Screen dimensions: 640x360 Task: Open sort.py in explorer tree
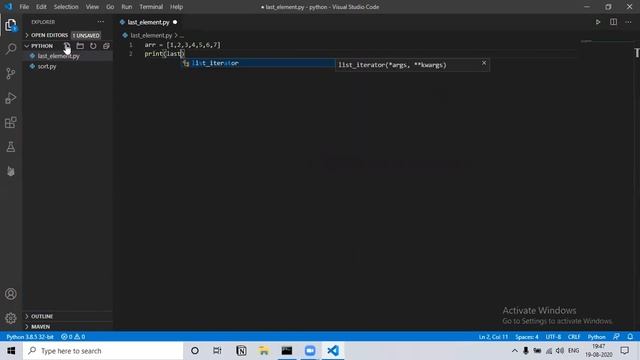[47, 66]
